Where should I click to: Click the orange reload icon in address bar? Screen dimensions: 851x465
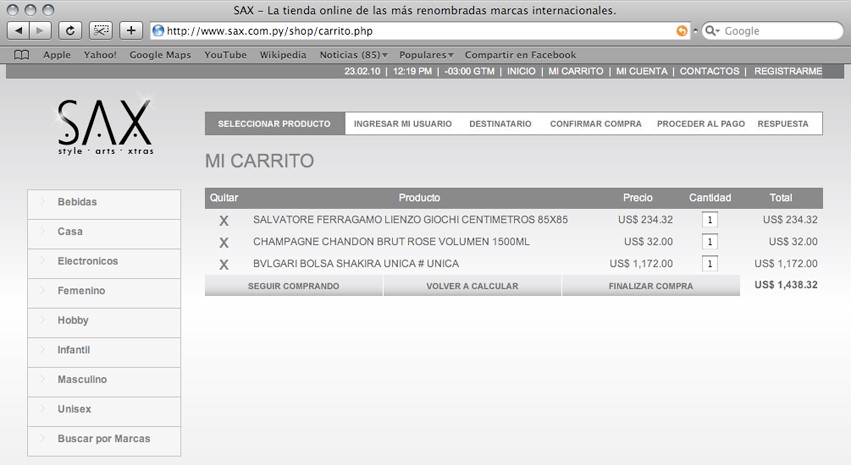coord(682,31)
